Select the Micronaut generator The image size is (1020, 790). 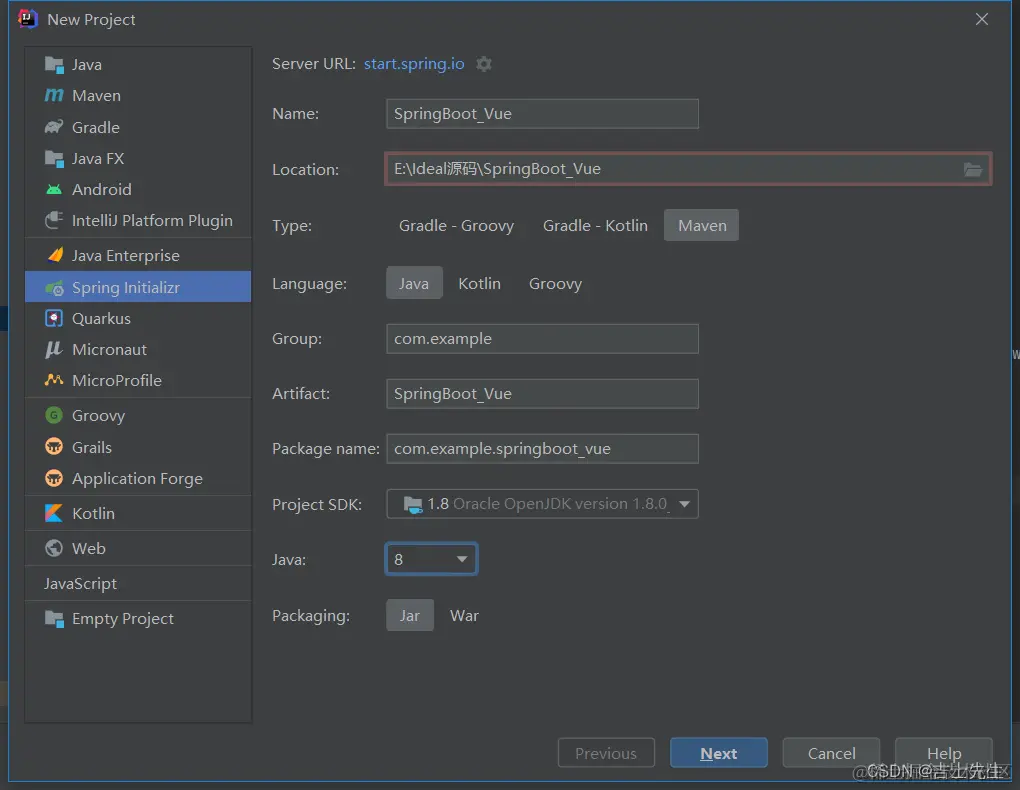click(105, 349)
